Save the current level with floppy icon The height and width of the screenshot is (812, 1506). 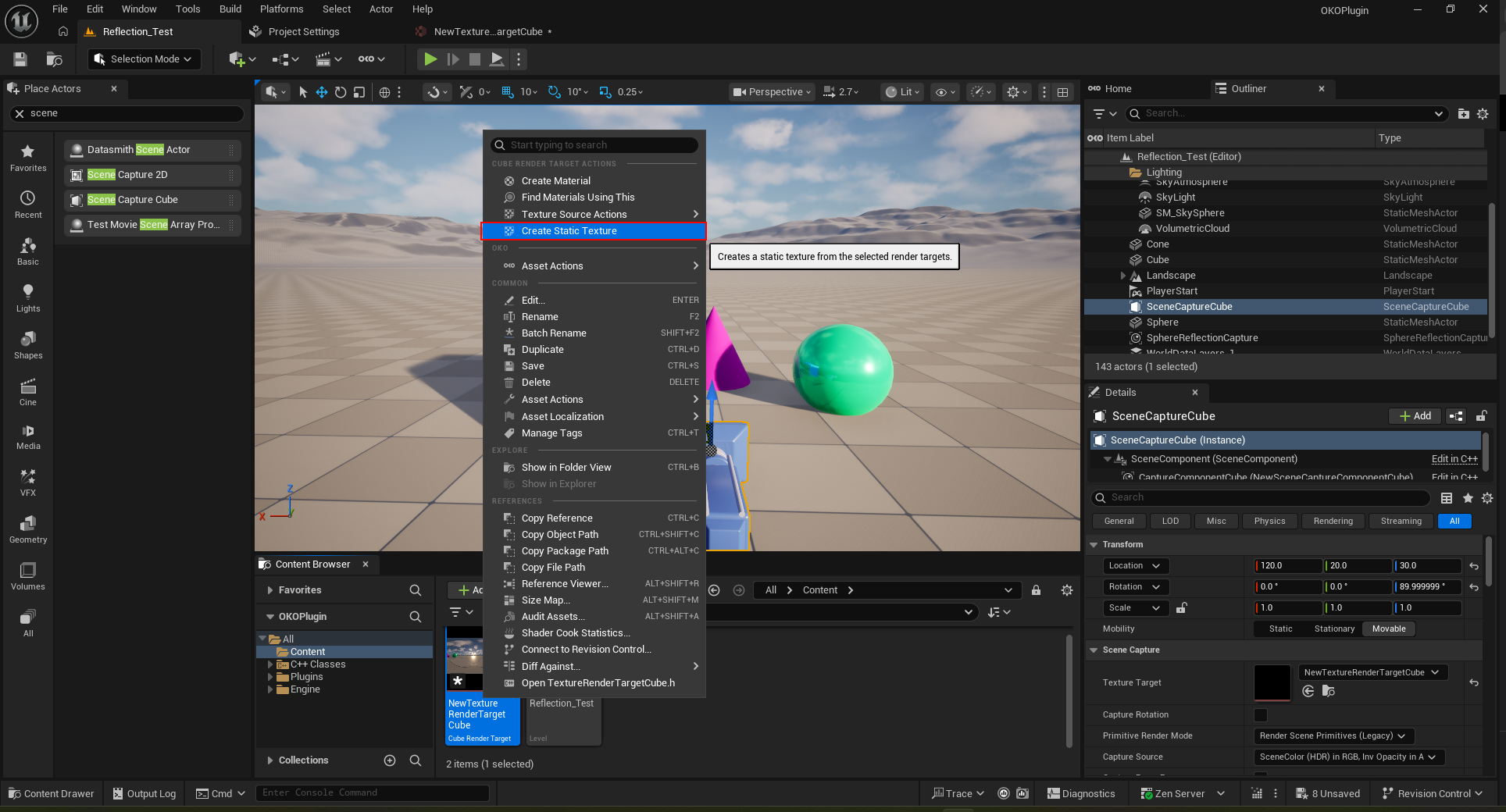[20, 59]
